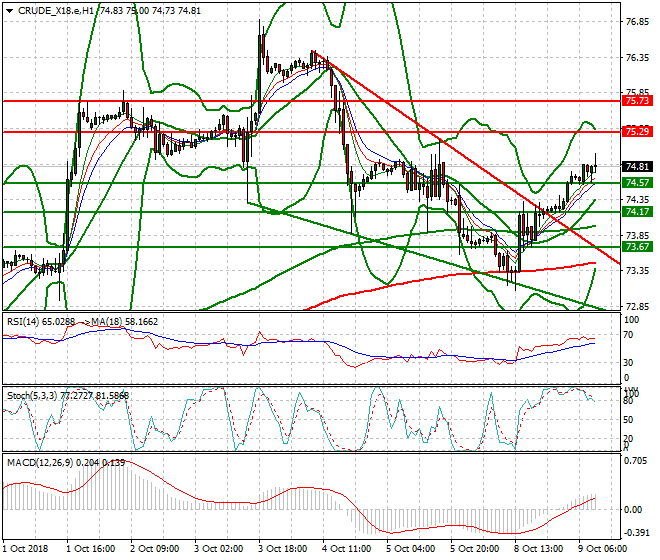Click the 8 Oct 13:00 time label

pos(538,549)
